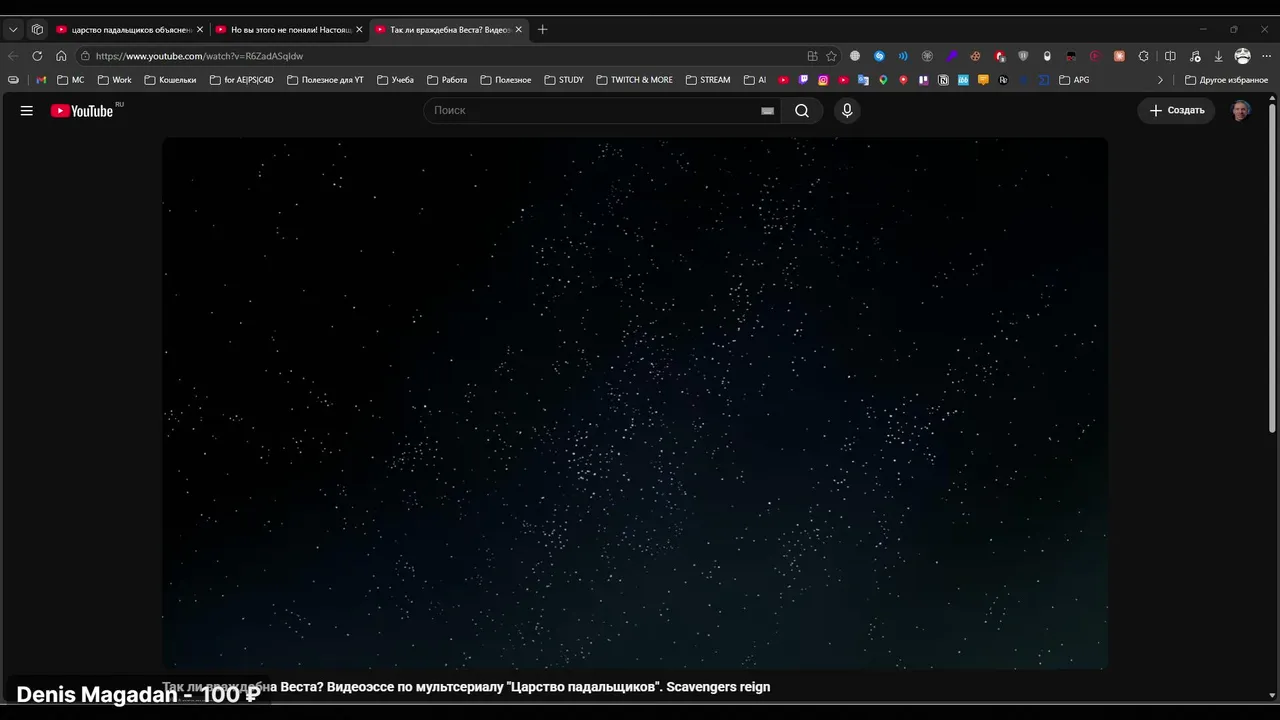Viewport: 1280px width, 720px height.
Task: Open the purple feather extension icon
Action: 952,56
